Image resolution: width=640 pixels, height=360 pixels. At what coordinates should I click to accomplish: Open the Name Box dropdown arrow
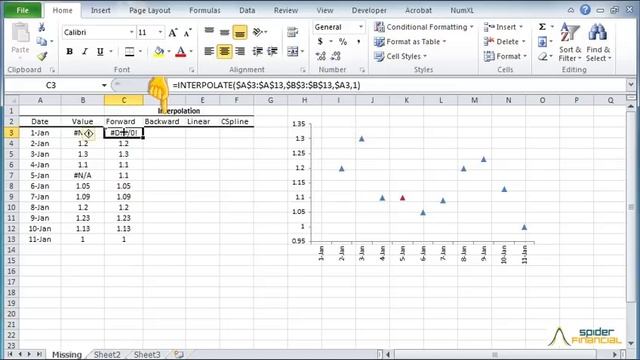click(x=104, y=85)
